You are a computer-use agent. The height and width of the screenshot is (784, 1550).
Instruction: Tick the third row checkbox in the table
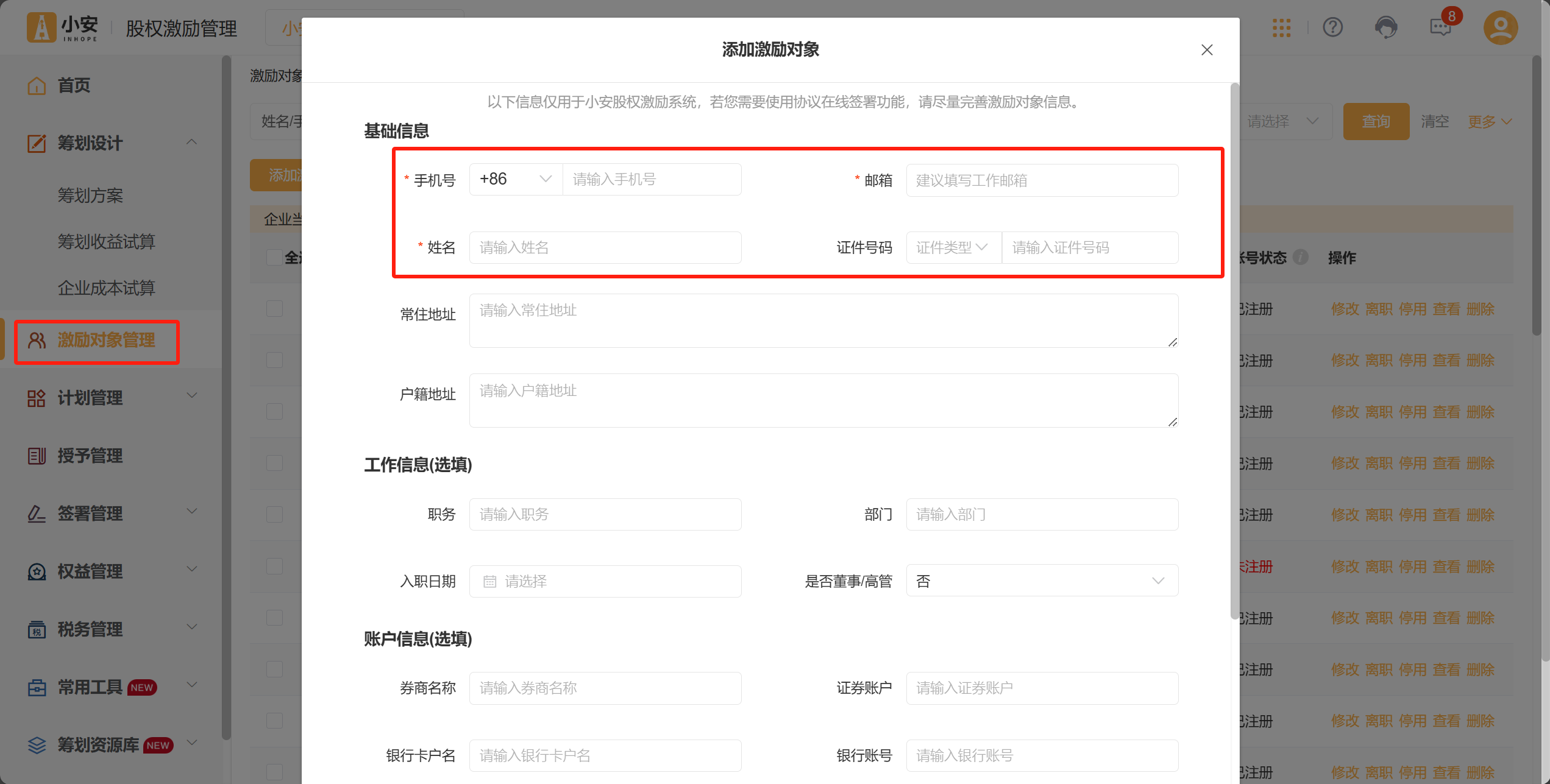[x=274, y=411]
